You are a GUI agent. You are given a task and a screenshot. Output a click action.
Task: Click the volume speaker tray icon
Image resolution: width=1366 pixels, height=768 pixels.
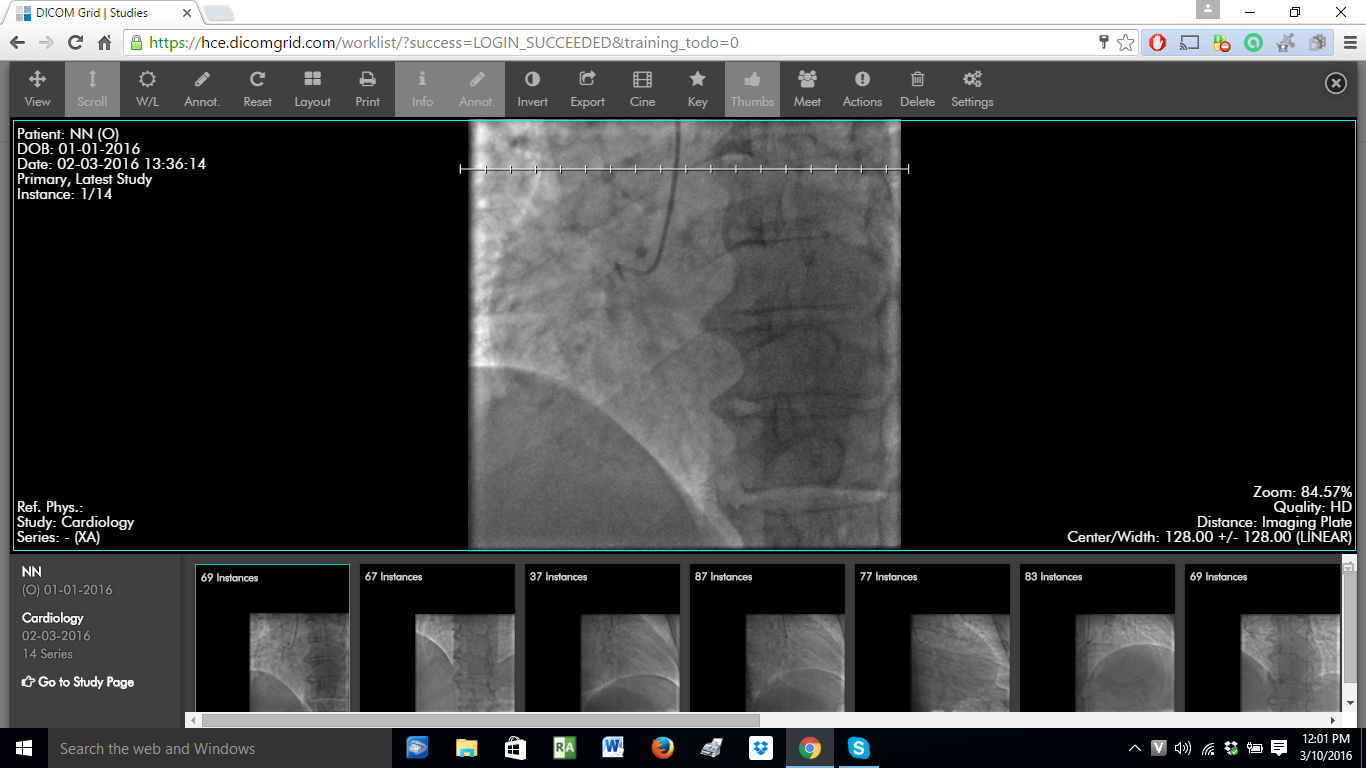click(x=1183, y=748)
